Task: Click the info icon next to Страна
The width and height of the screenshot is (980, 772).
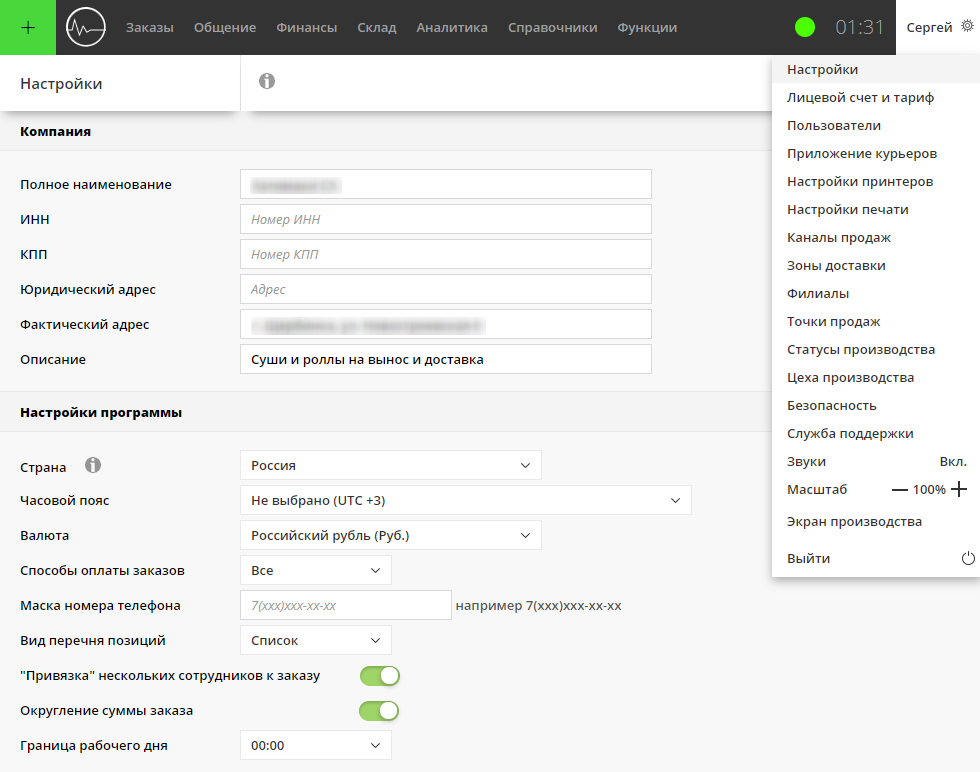Action: tap(94, 465)
